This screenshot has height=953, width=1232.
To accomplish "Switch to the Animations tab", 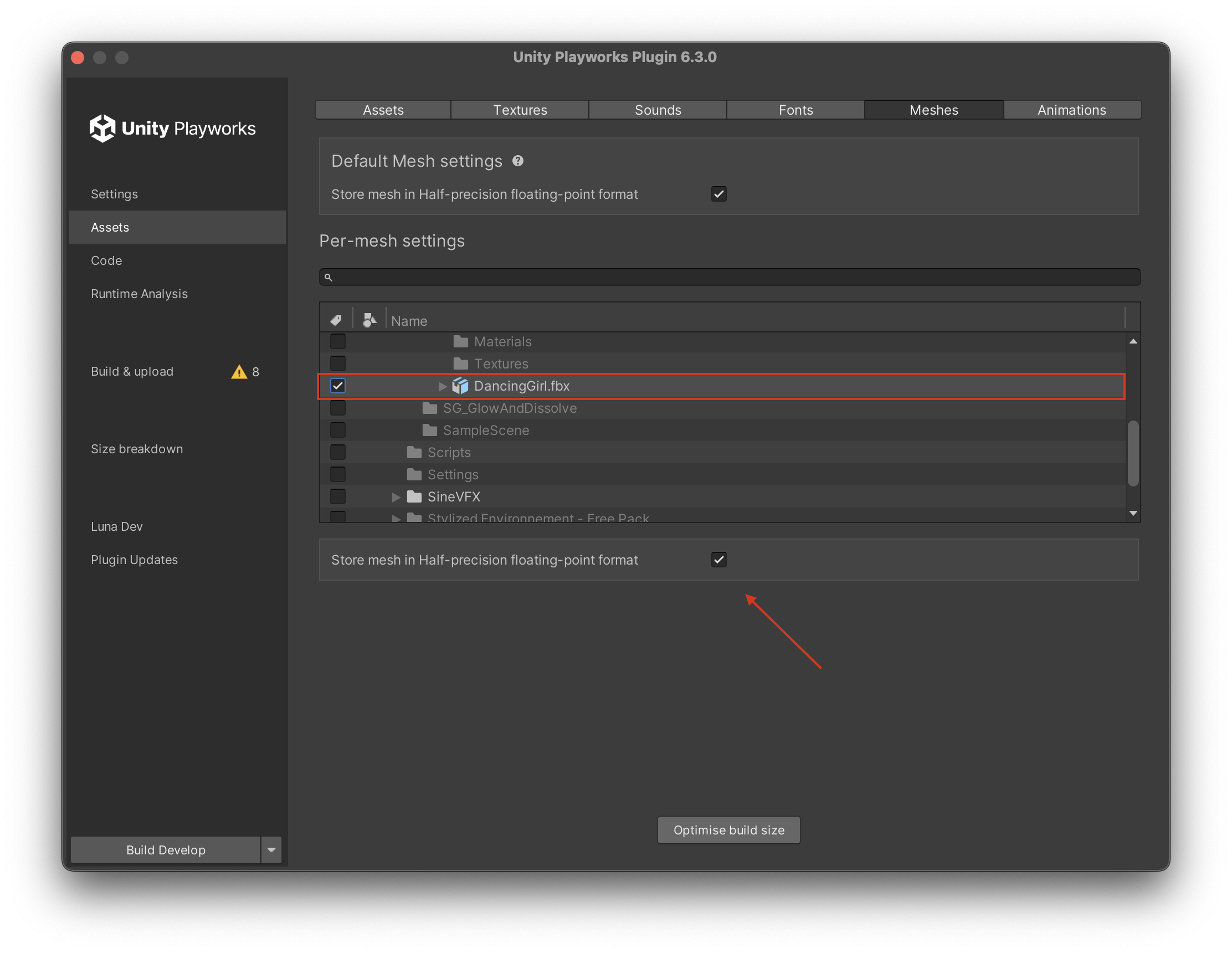I will coord(1072,110).
